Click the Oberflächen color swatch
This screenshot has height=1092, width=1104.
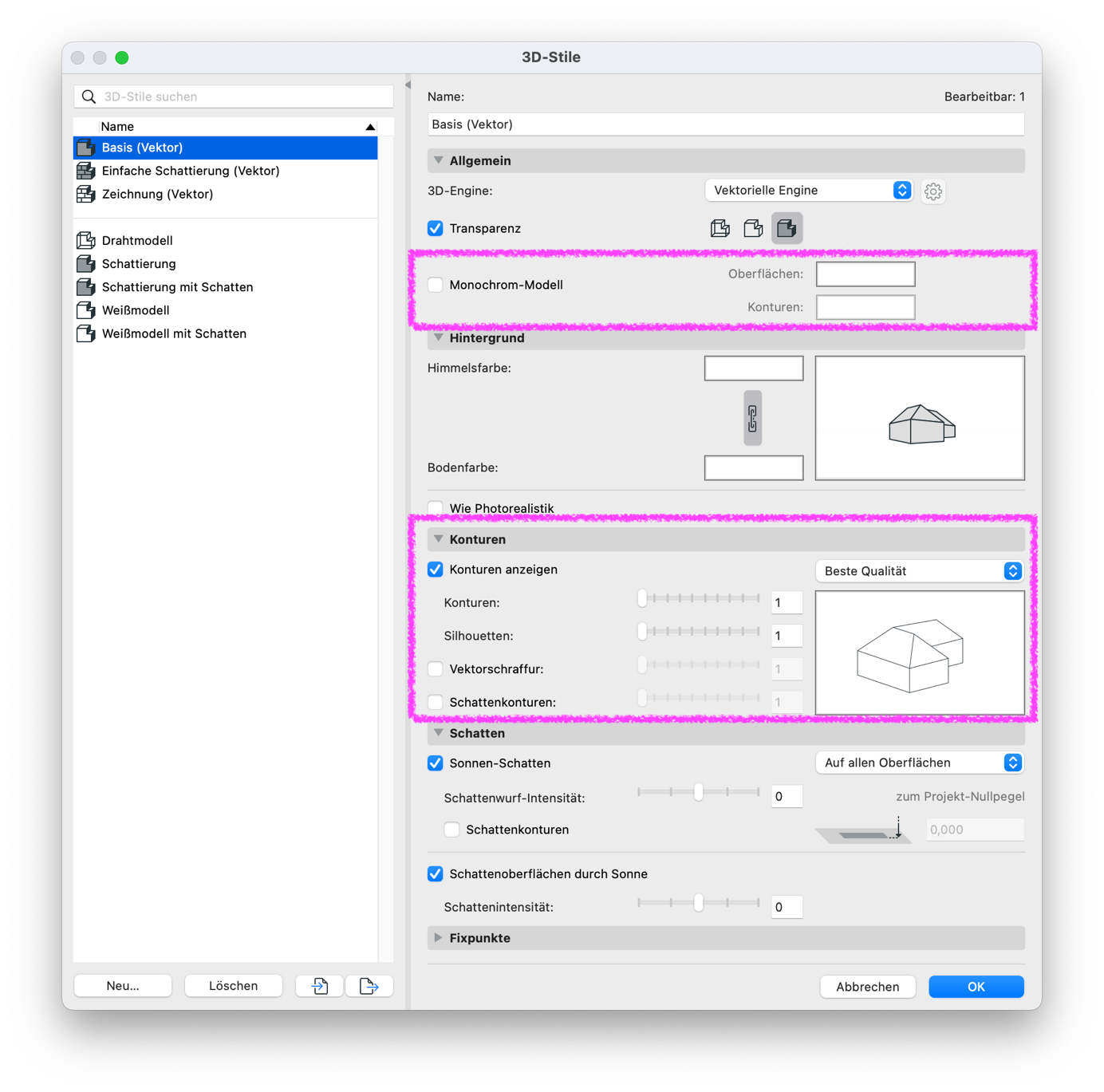865,274
